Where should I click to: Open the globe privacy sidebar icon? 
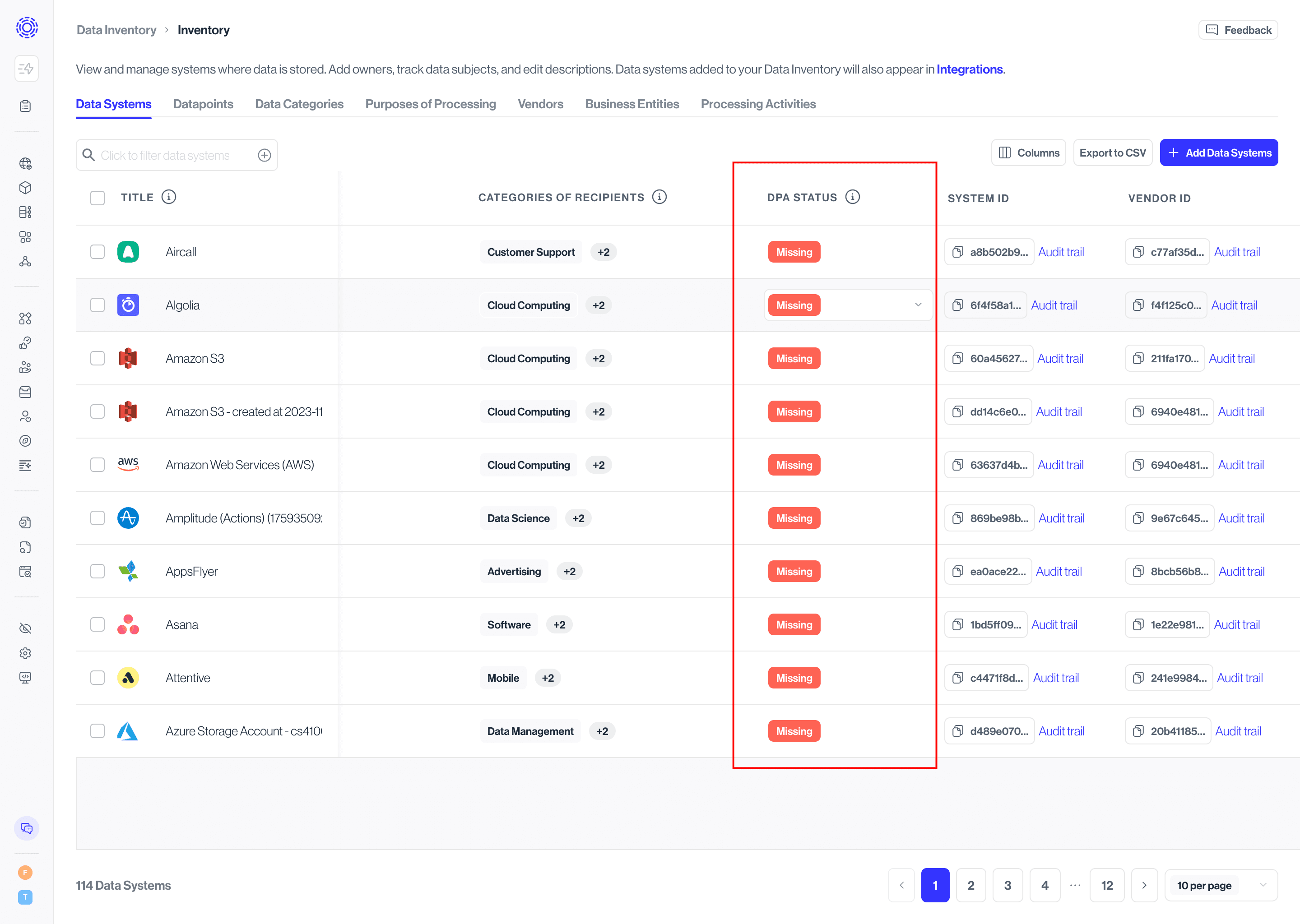click(26, 164)
